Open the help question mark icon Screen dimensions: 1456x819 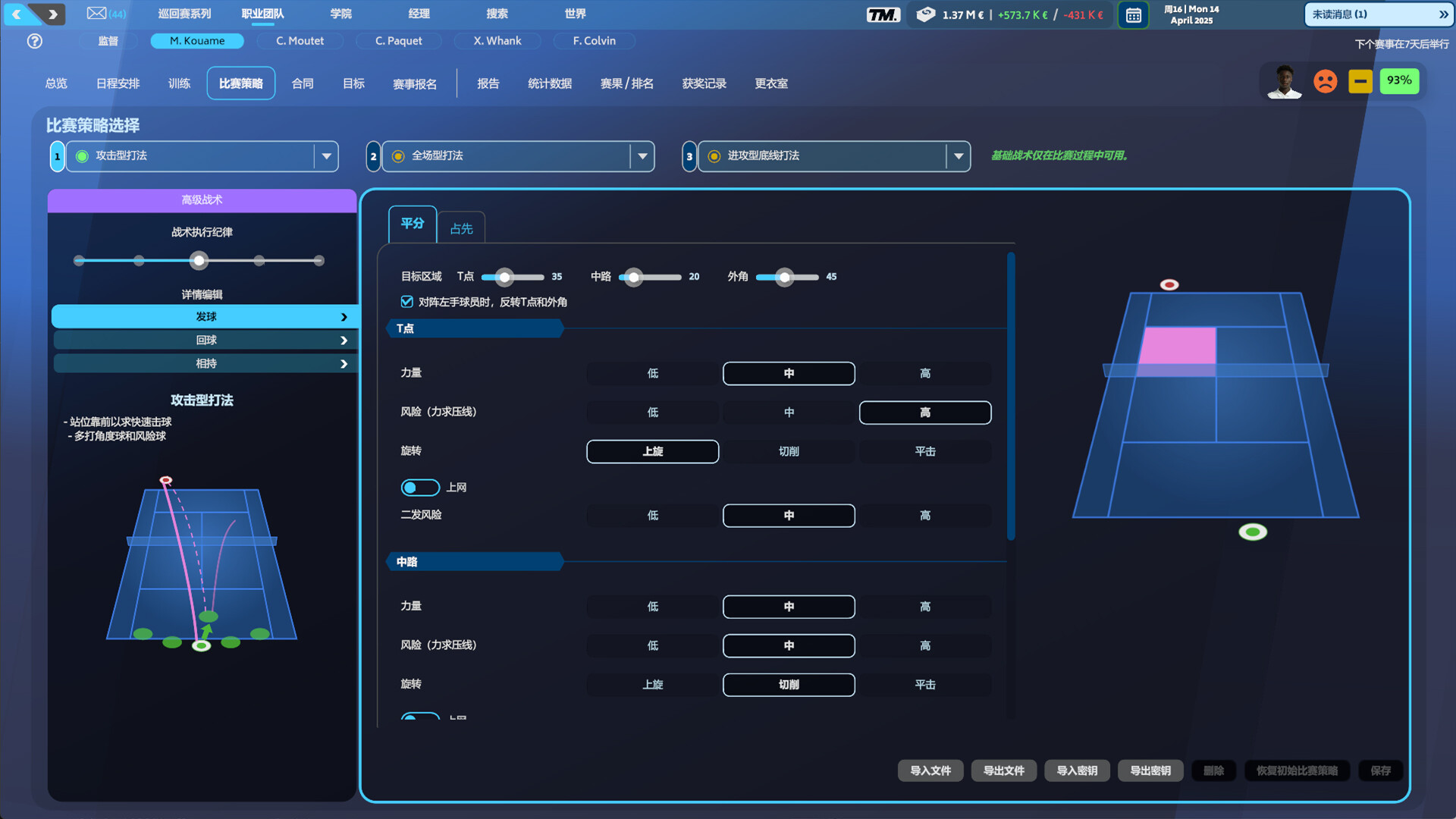coord(34,41)
